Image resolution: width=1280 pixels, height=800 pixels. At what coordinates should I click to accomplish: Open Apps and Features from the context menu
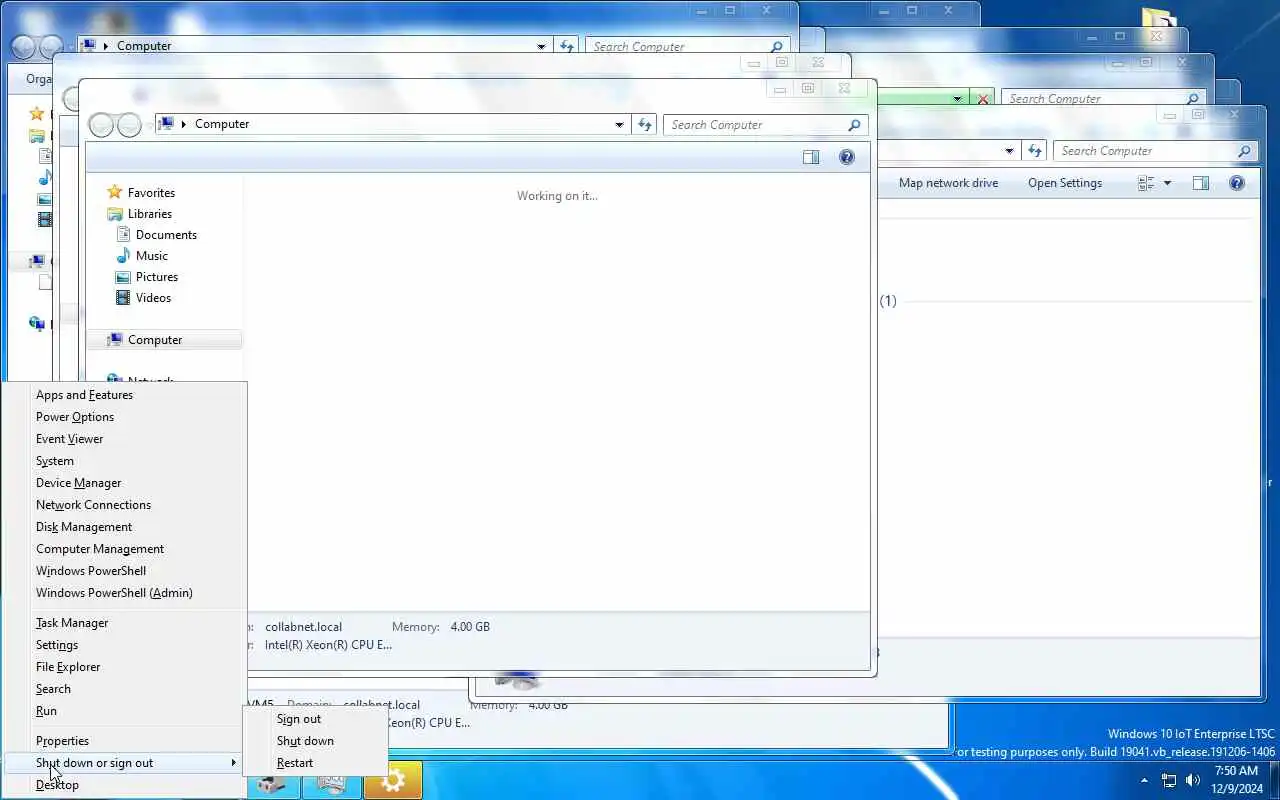(125, 395)
